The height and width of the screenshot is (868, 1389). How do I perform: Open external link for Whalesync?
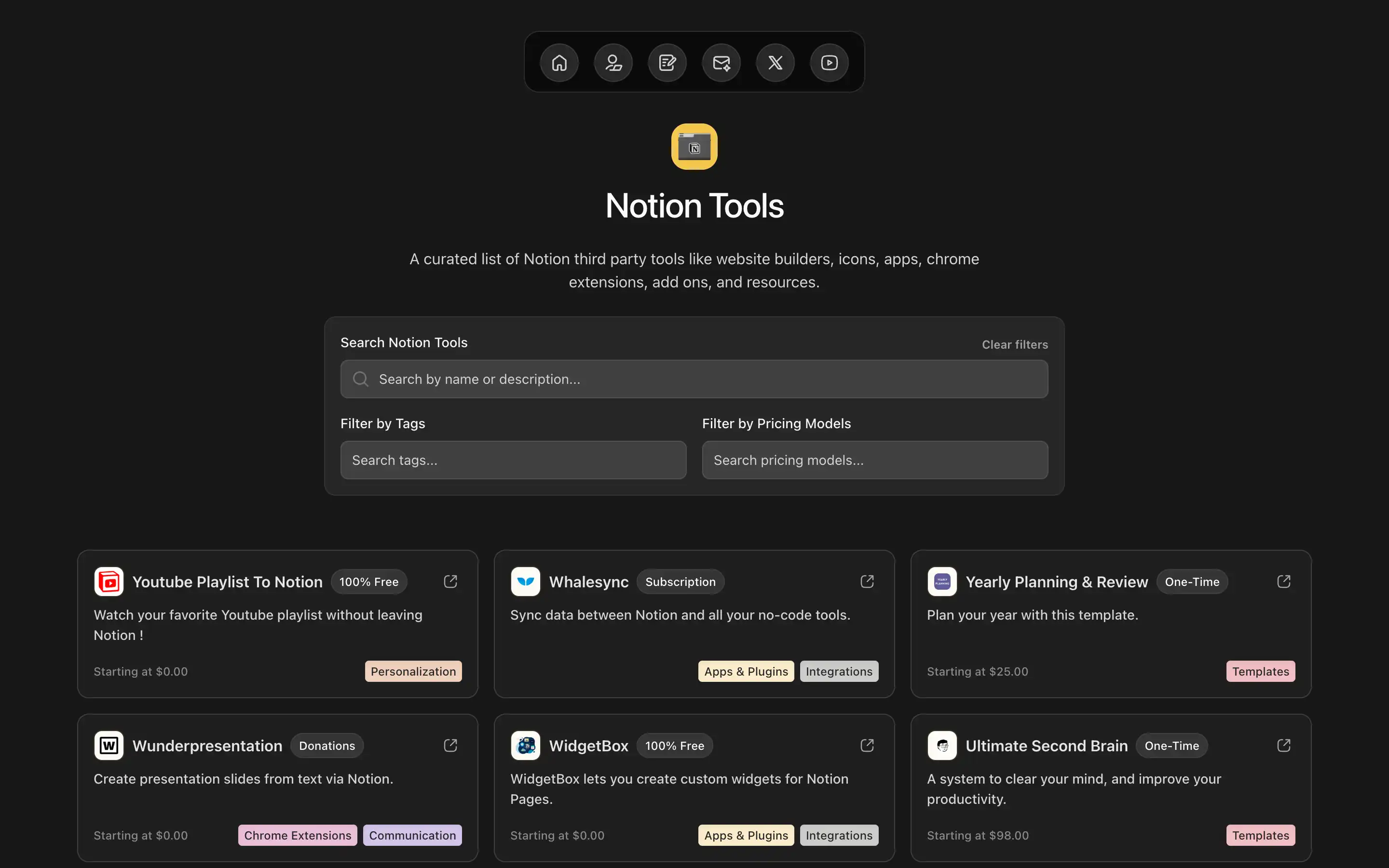point(867,582)
